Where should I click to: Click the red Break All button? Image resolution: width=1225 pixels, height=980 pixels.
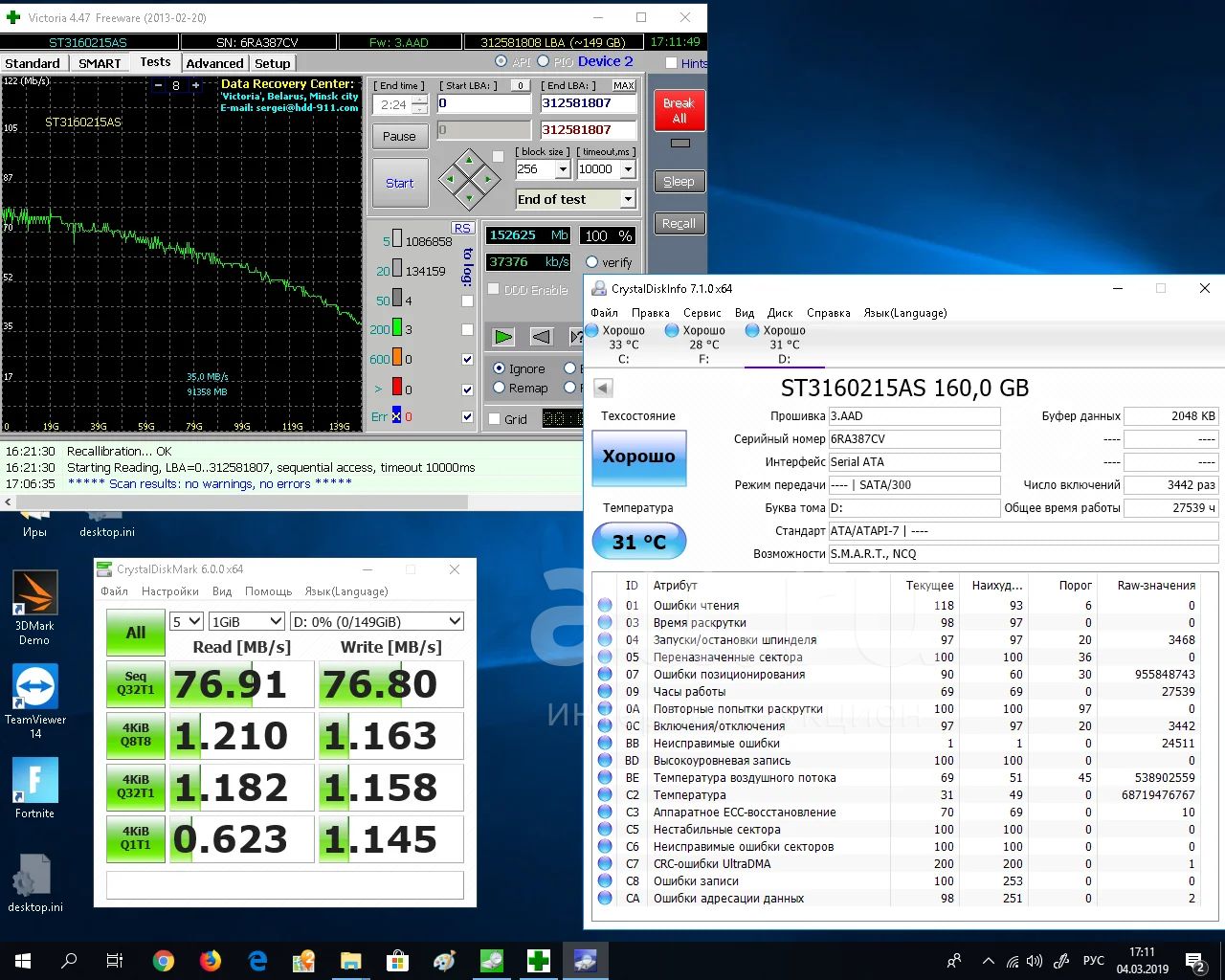coord(679,110)
